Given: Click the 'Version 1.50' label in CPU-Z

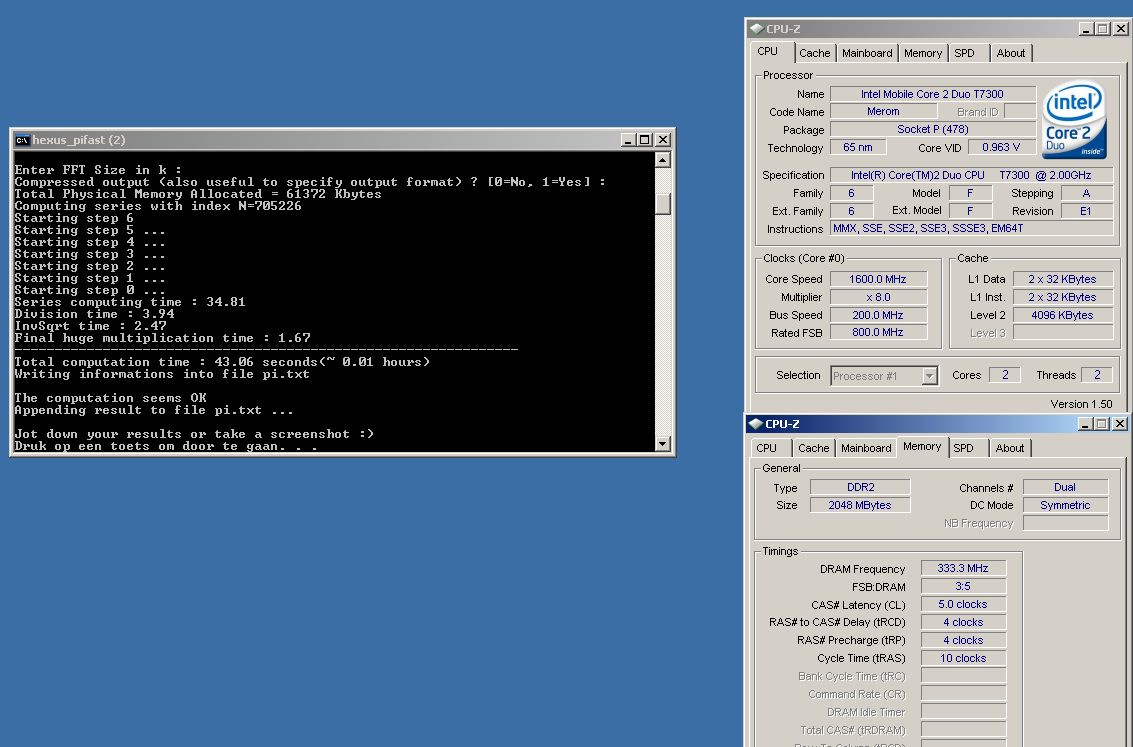Looking at the screenshot, I should tap(1081, 404).
